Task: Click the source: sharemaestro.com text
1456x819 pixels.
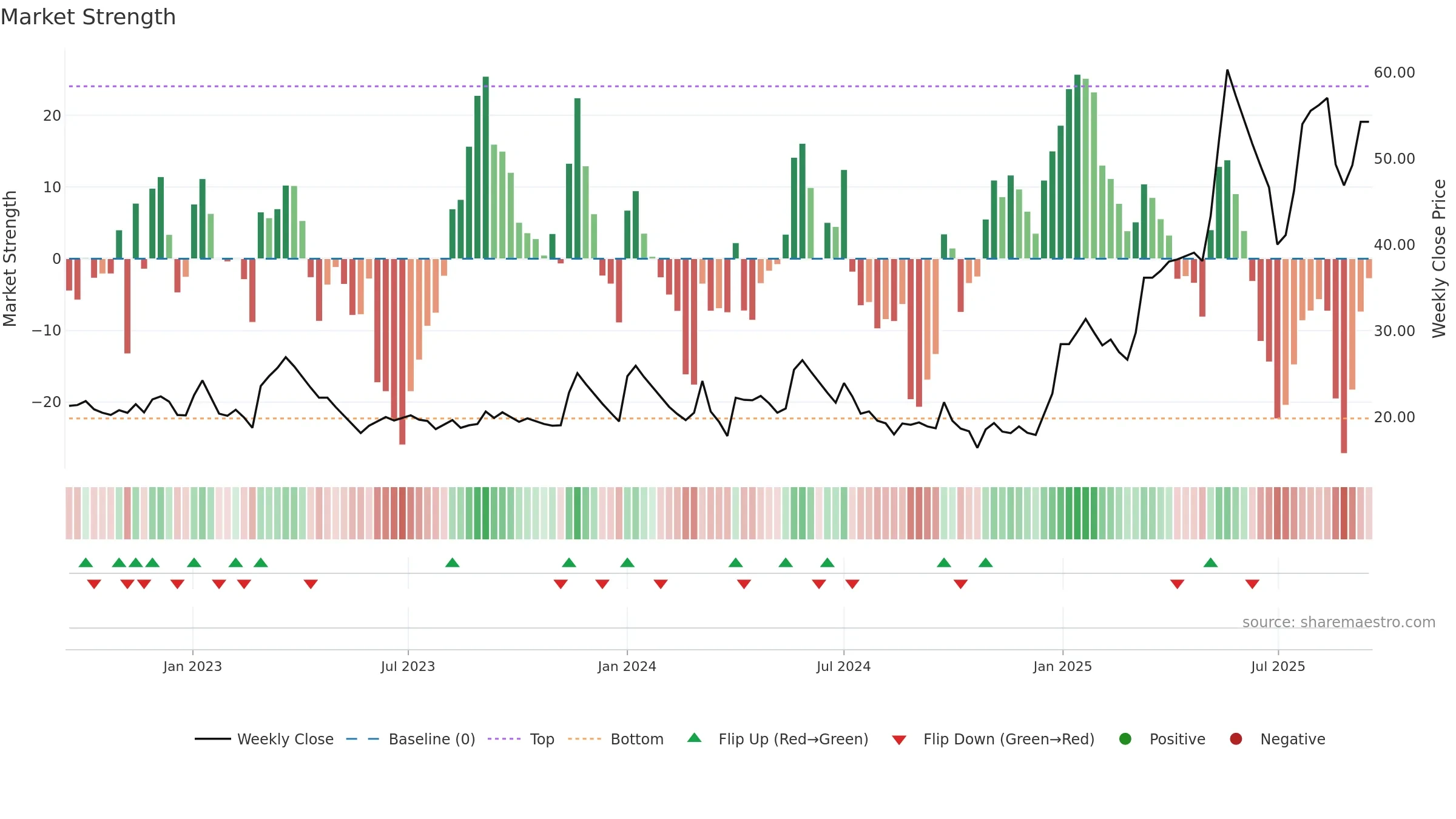Action: coord(1339,622)
